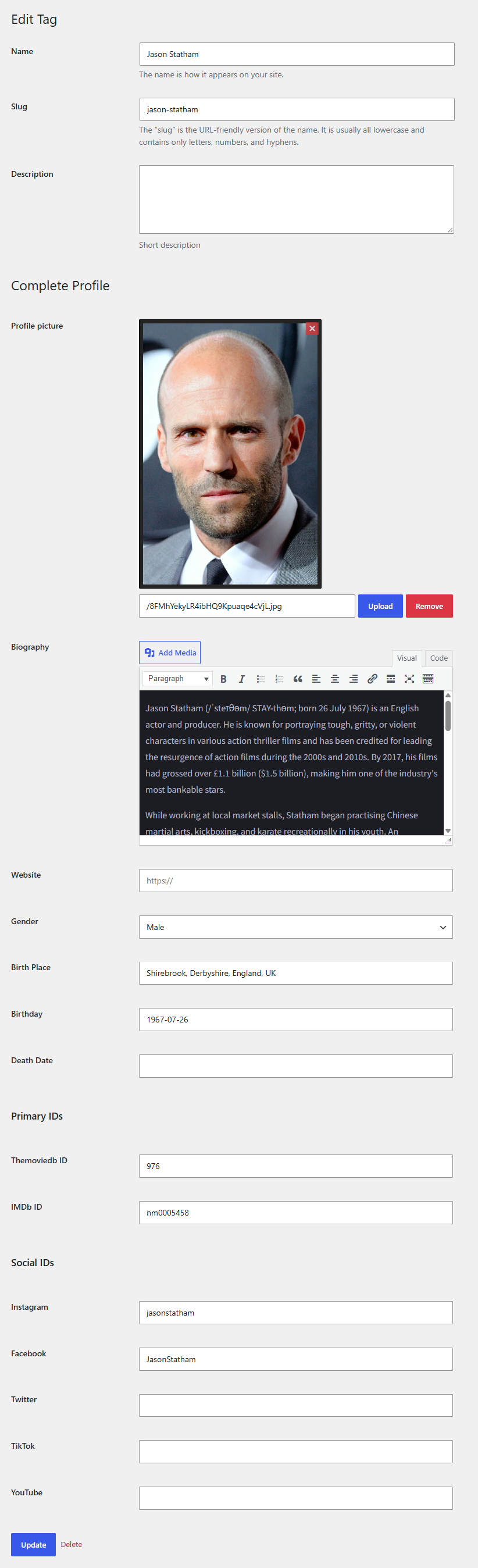478x1568 pixels.
Task: Align biography text left
Action: pos(317,679)
